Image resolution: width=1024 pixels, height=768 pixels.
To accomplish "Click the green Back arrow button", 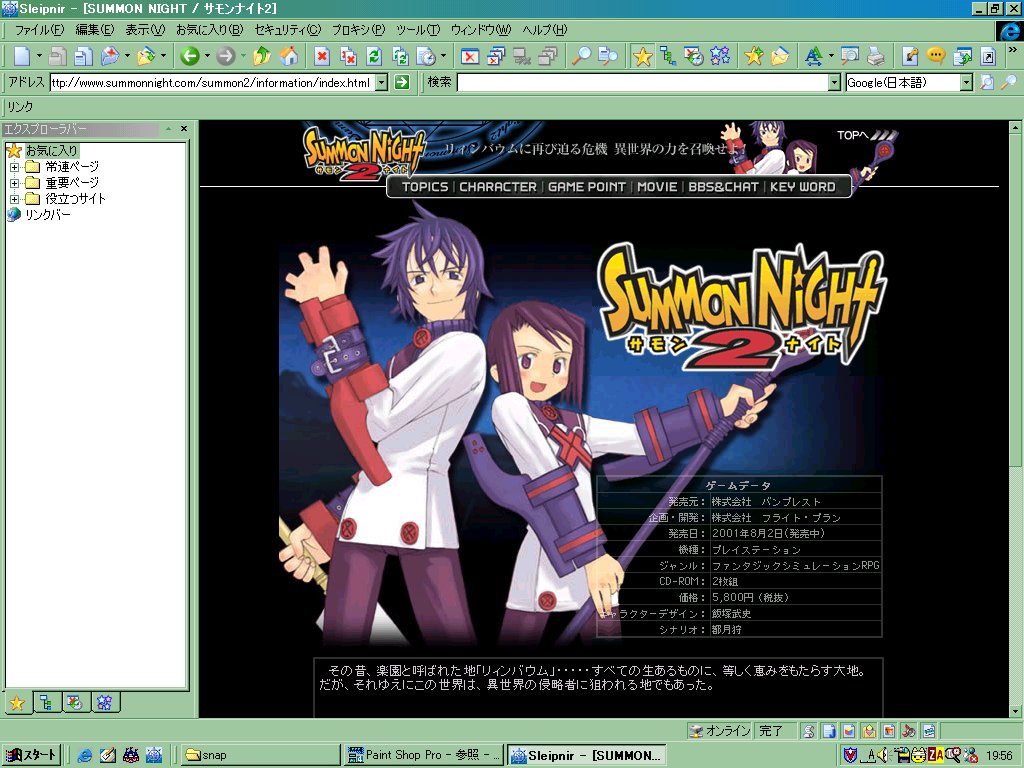I will [190, 56].
